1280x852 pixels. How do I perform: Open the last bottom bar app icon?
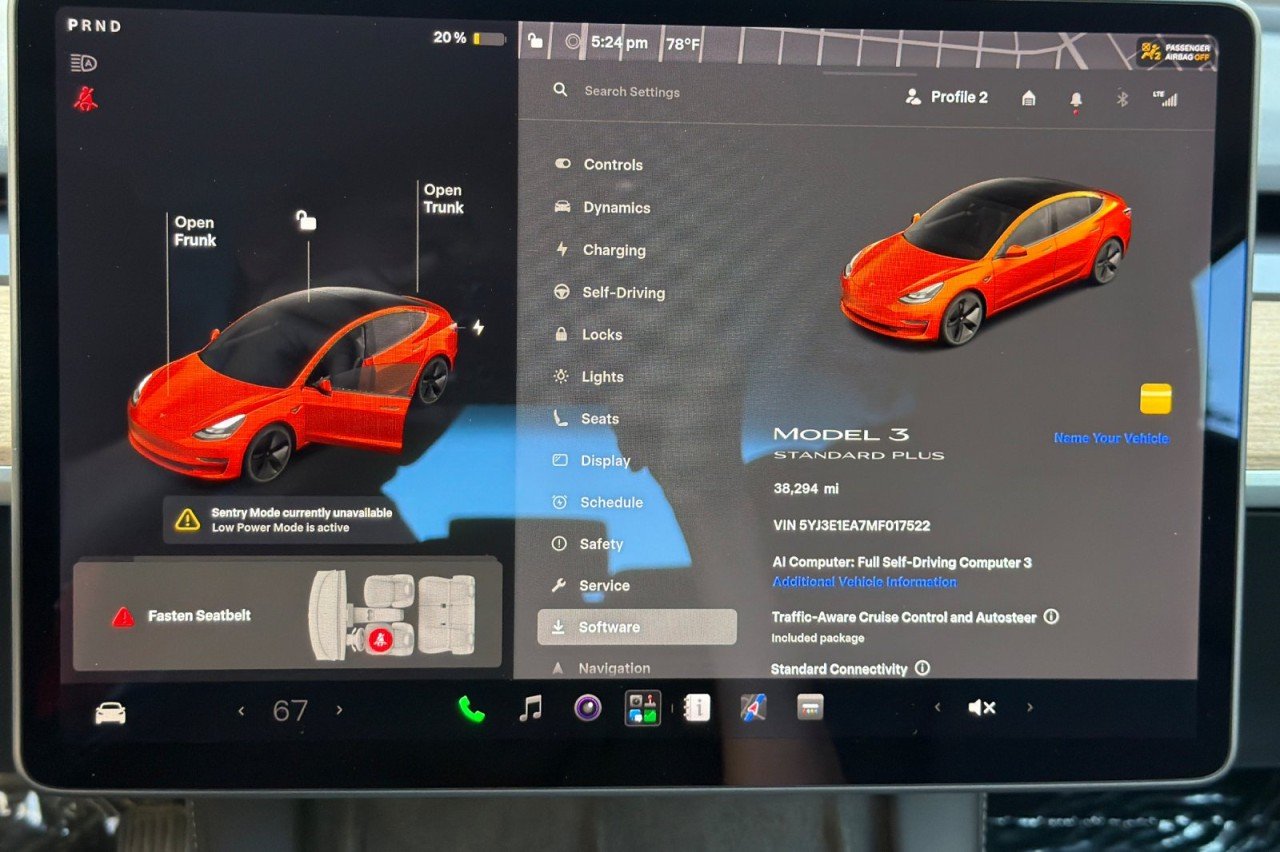click(810, 708)
